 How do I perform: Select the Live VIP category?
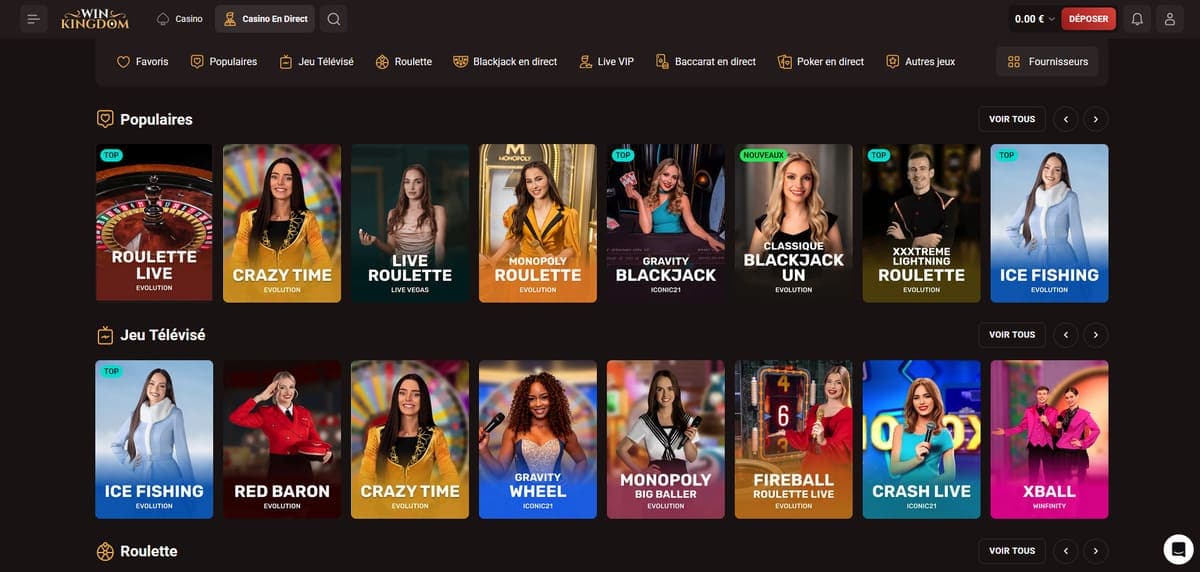coord(606,62)
